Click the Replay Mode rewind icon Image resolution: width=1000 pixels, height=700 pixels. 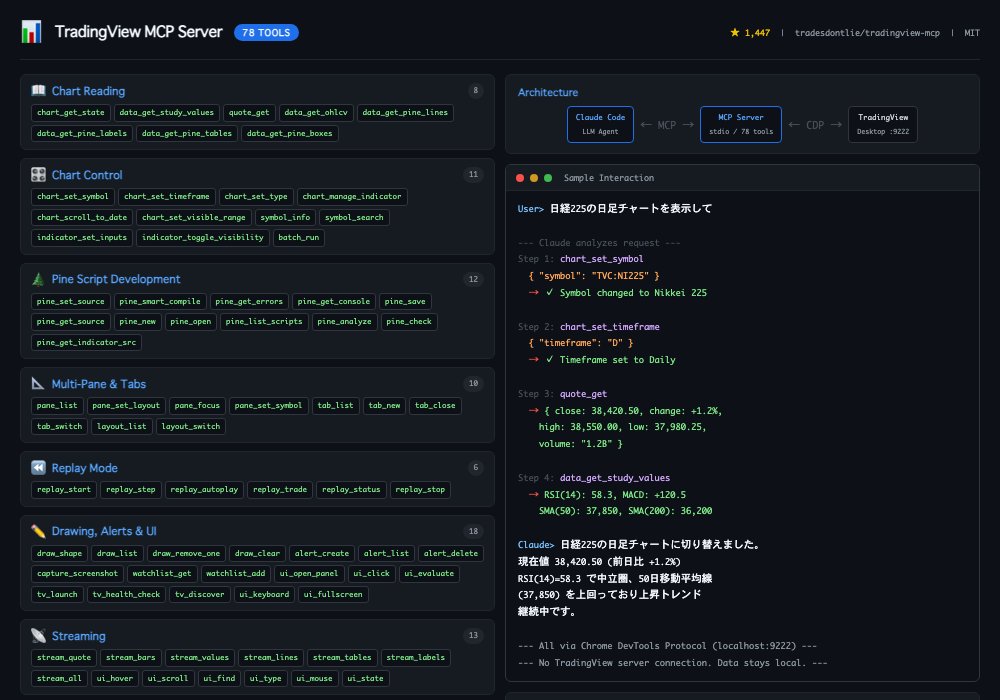point(38,468)
